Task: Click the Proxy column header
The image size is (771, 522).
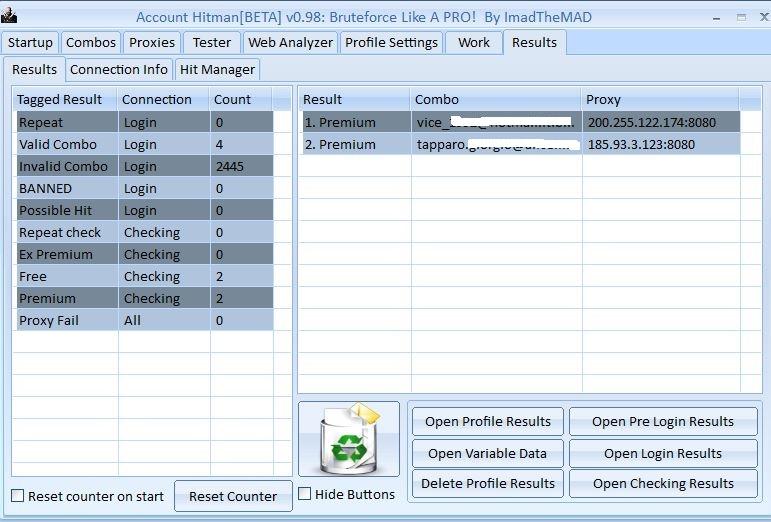Action: [660, 99]
